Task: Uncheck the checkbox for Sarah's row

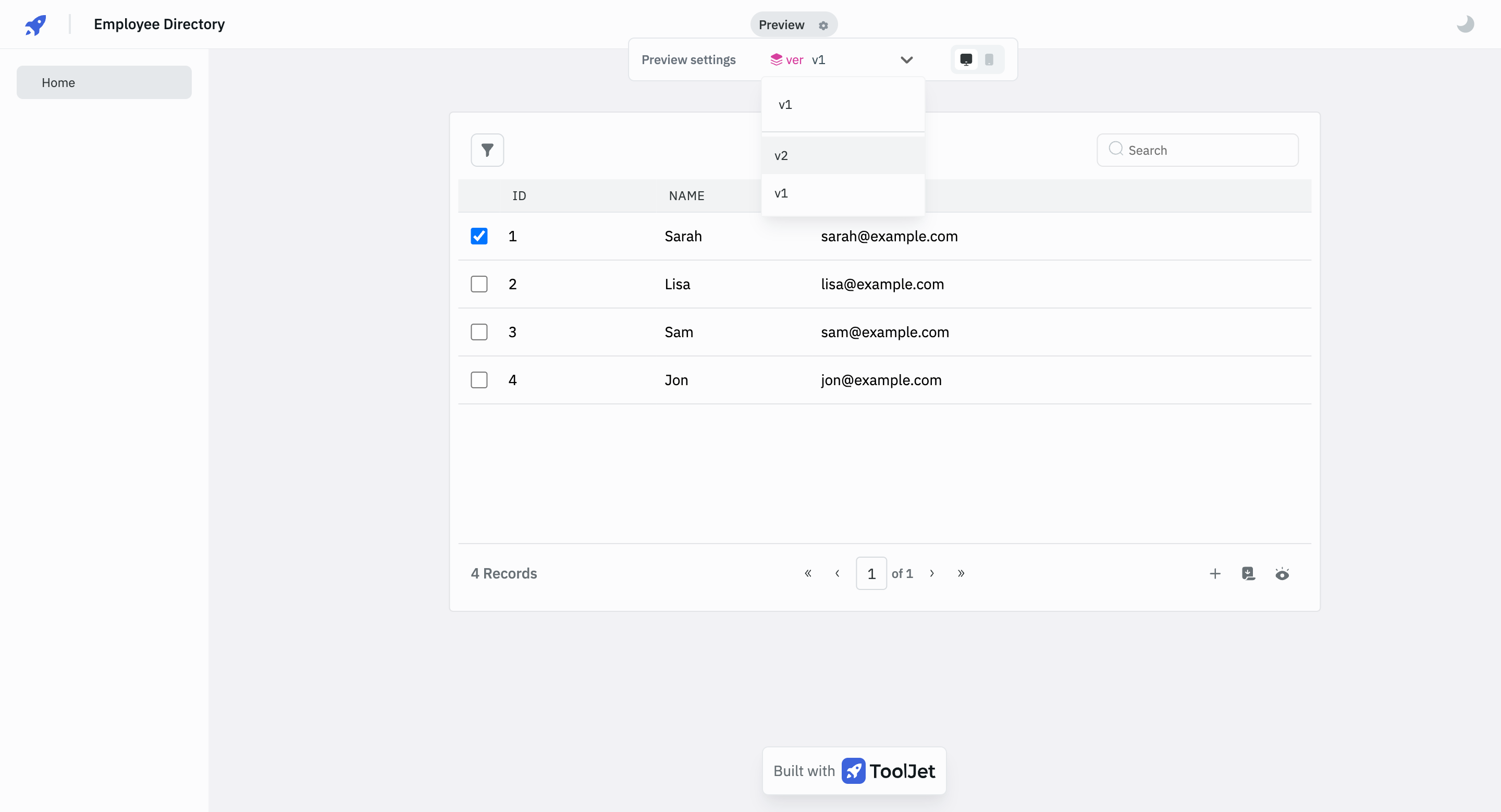Action: coord(479,236)
